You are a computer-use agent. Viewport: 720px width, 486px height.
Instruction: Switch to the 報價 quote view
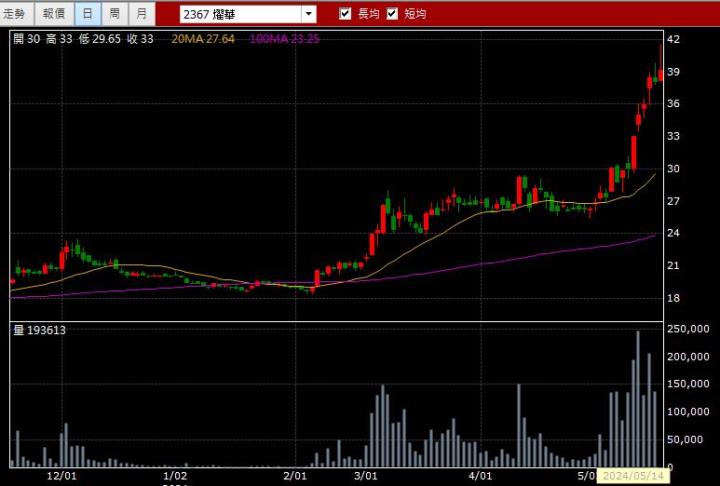coord(53,14)
